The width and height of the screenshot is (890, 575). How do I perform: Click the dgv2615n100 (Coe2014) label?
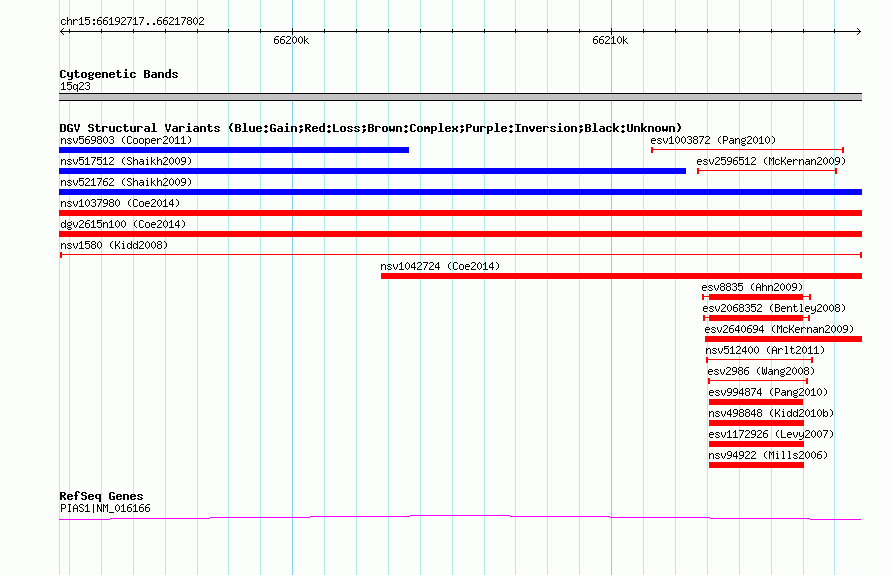[123, 224]
